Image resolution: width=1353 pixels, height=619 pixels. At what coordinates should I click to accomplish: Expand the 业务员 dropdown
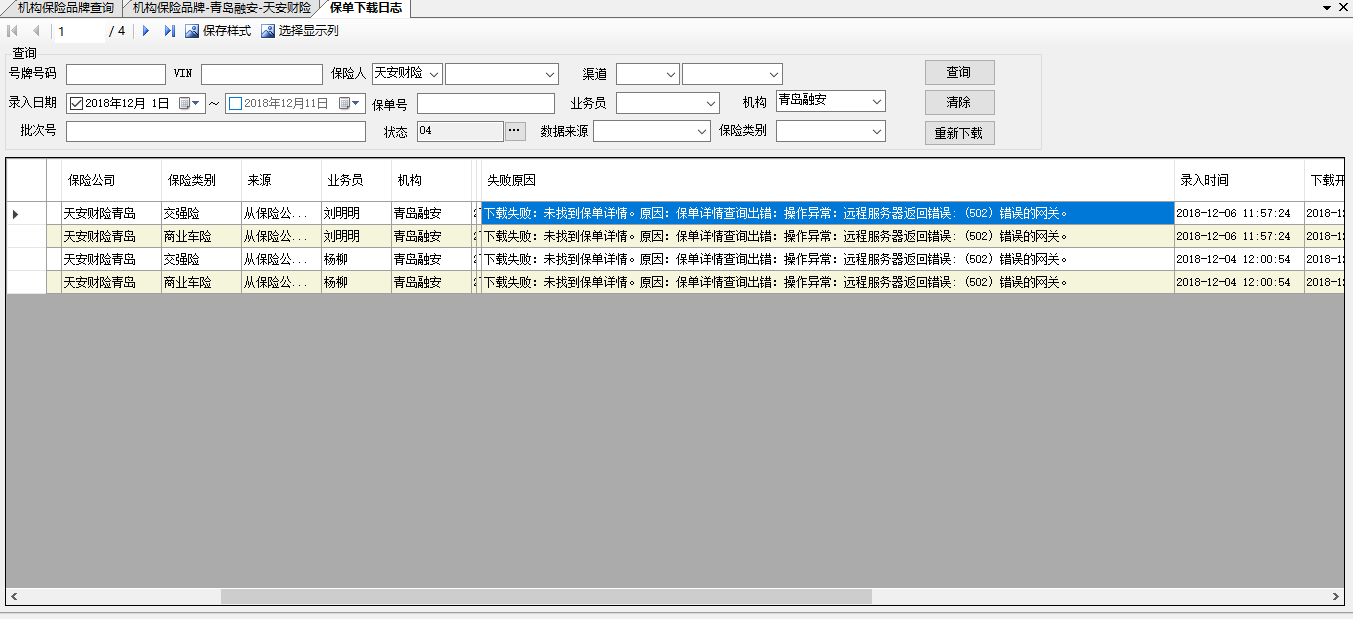pyautogui.click(x=711, y=103)
